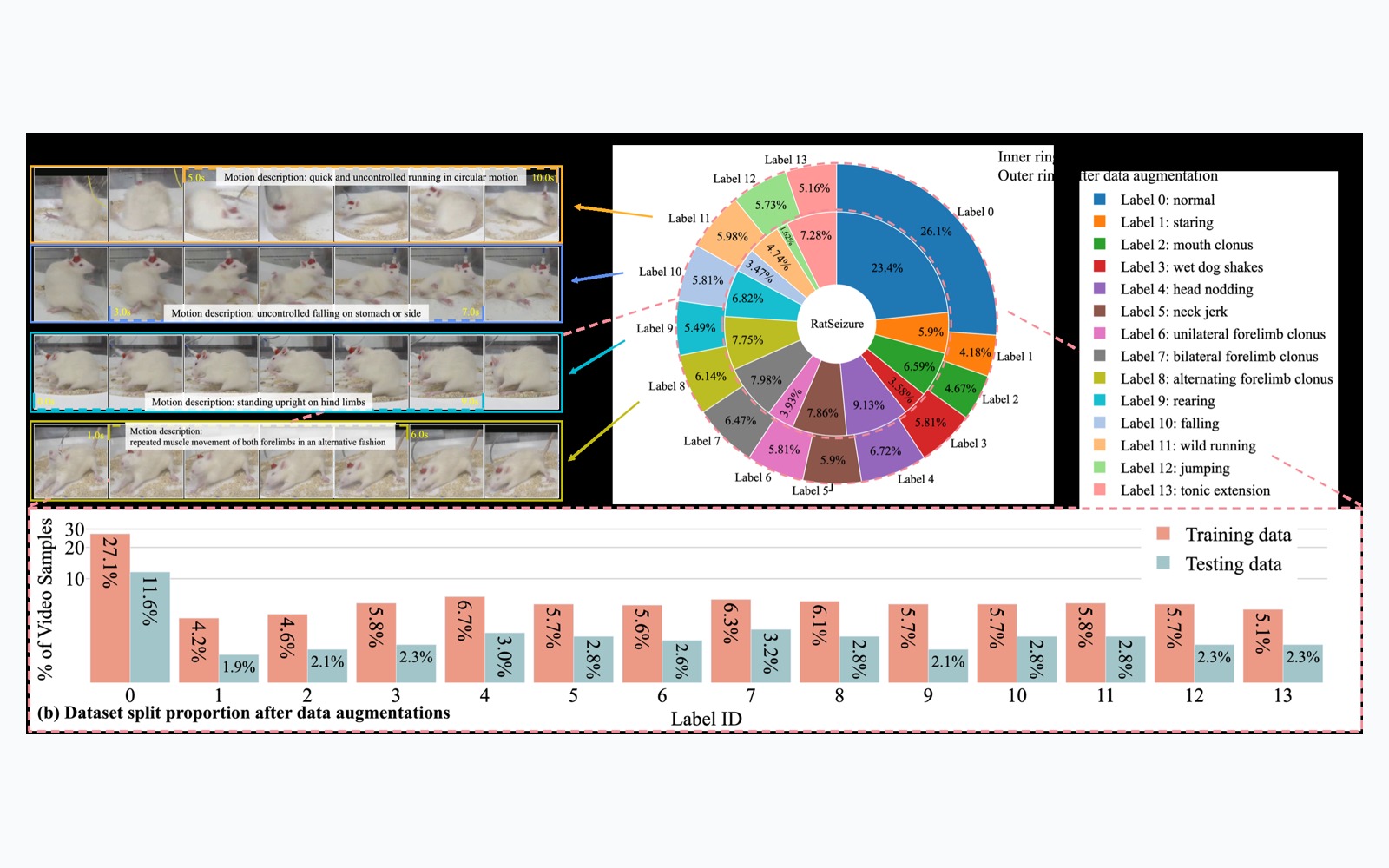This screenshot has width=1389, height=868.
Task: Click the 5.16% outer segment under Label 13
Action: 814,188
